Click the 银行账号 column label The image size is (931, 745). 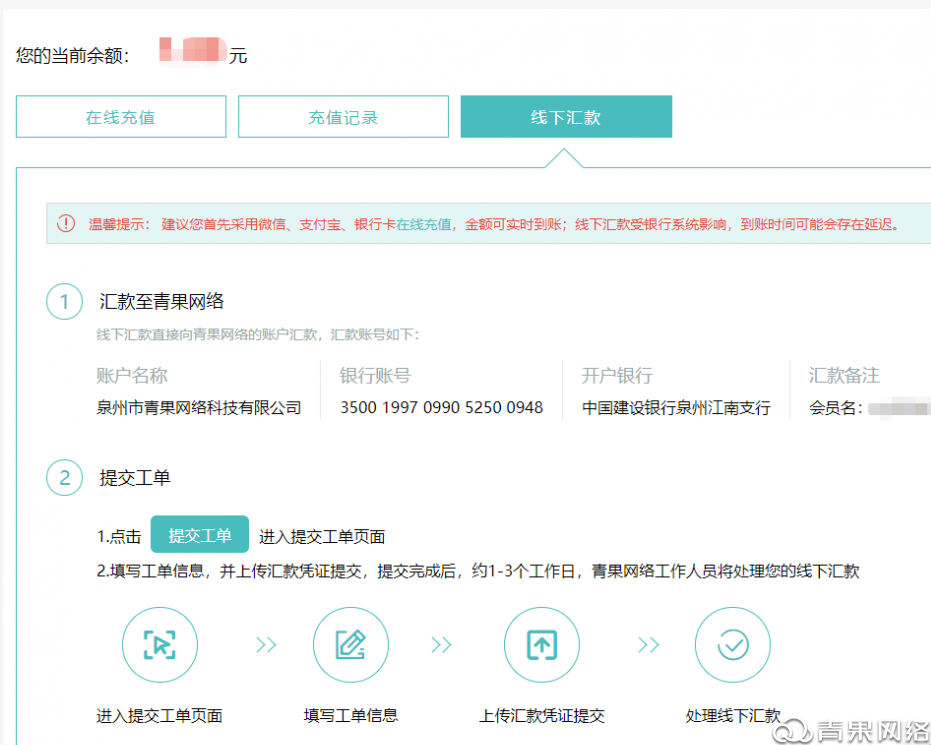375,376
